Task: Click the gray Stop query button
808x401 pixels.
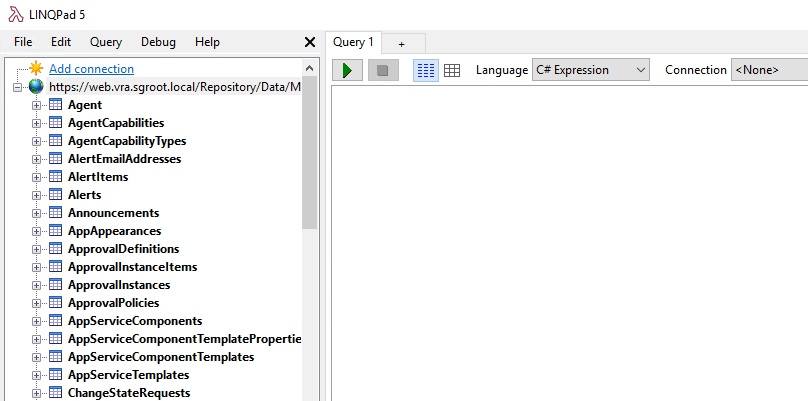Action: (383, 70)
